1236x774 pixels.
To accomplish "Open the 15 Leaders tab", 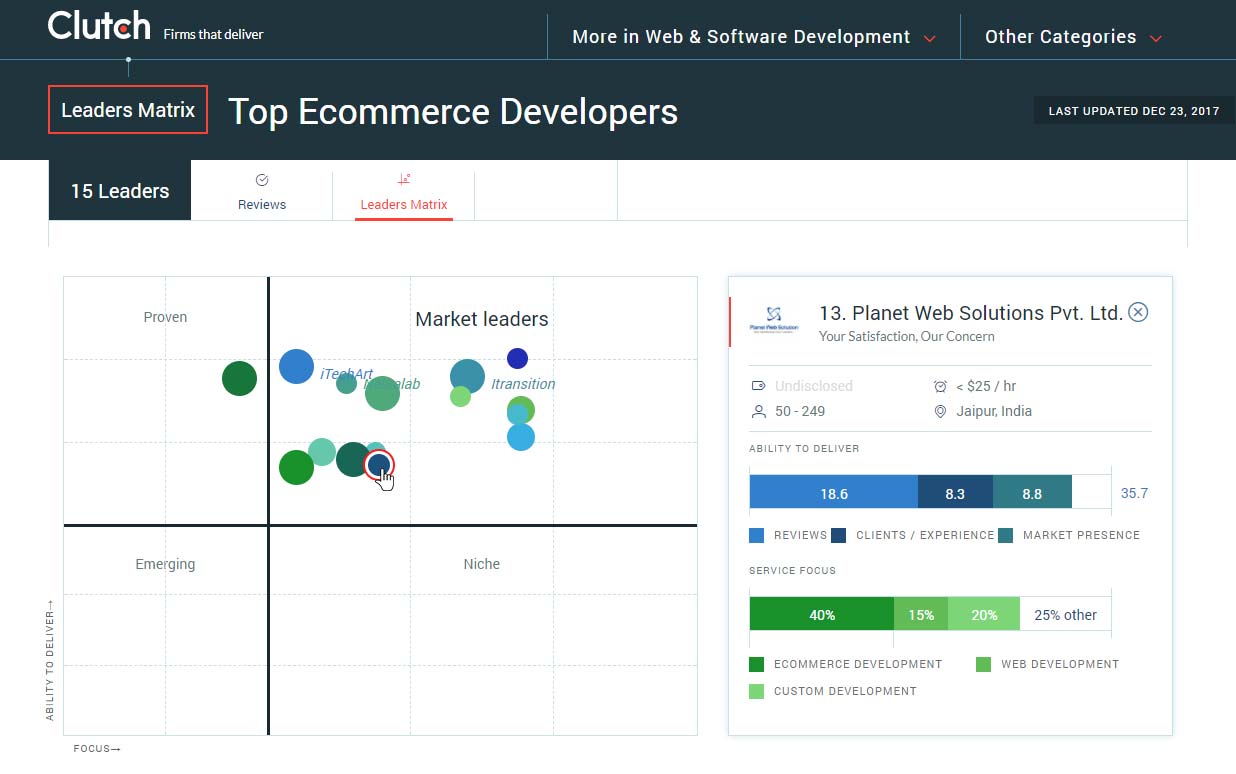I will click(120, 190).
